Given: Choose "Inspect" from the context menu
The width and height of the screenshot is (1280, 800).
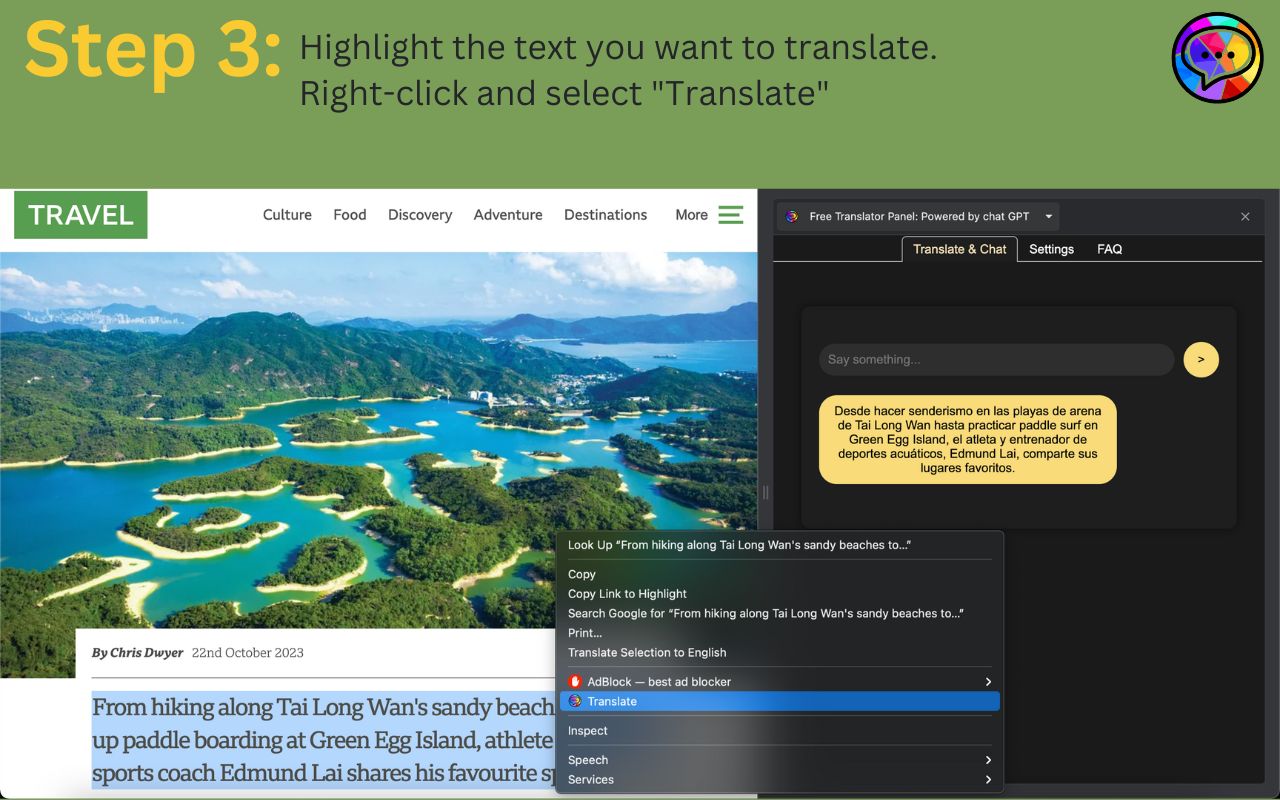Looking at the screenshot, I should point(587,730).
